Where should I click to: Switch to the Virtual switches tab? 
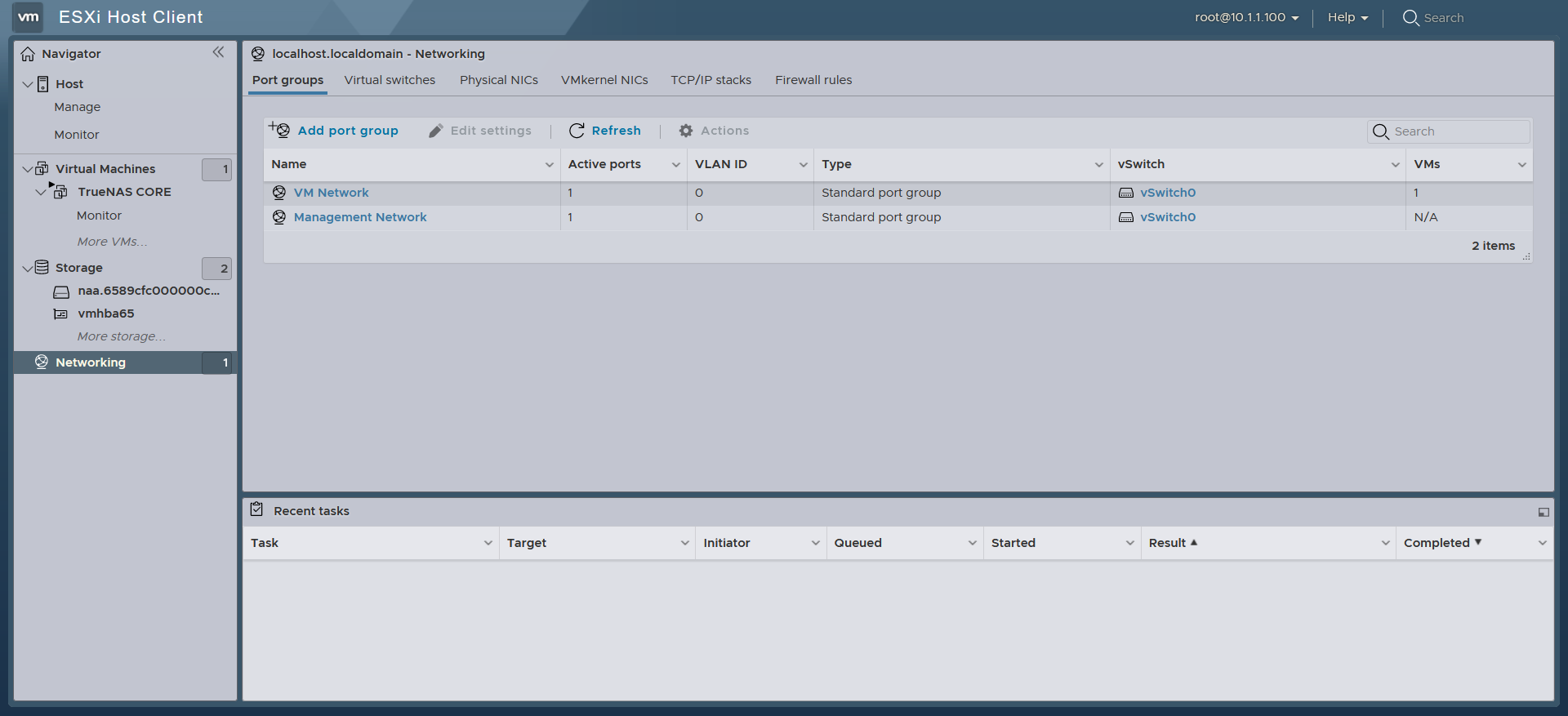click(390, 80)
